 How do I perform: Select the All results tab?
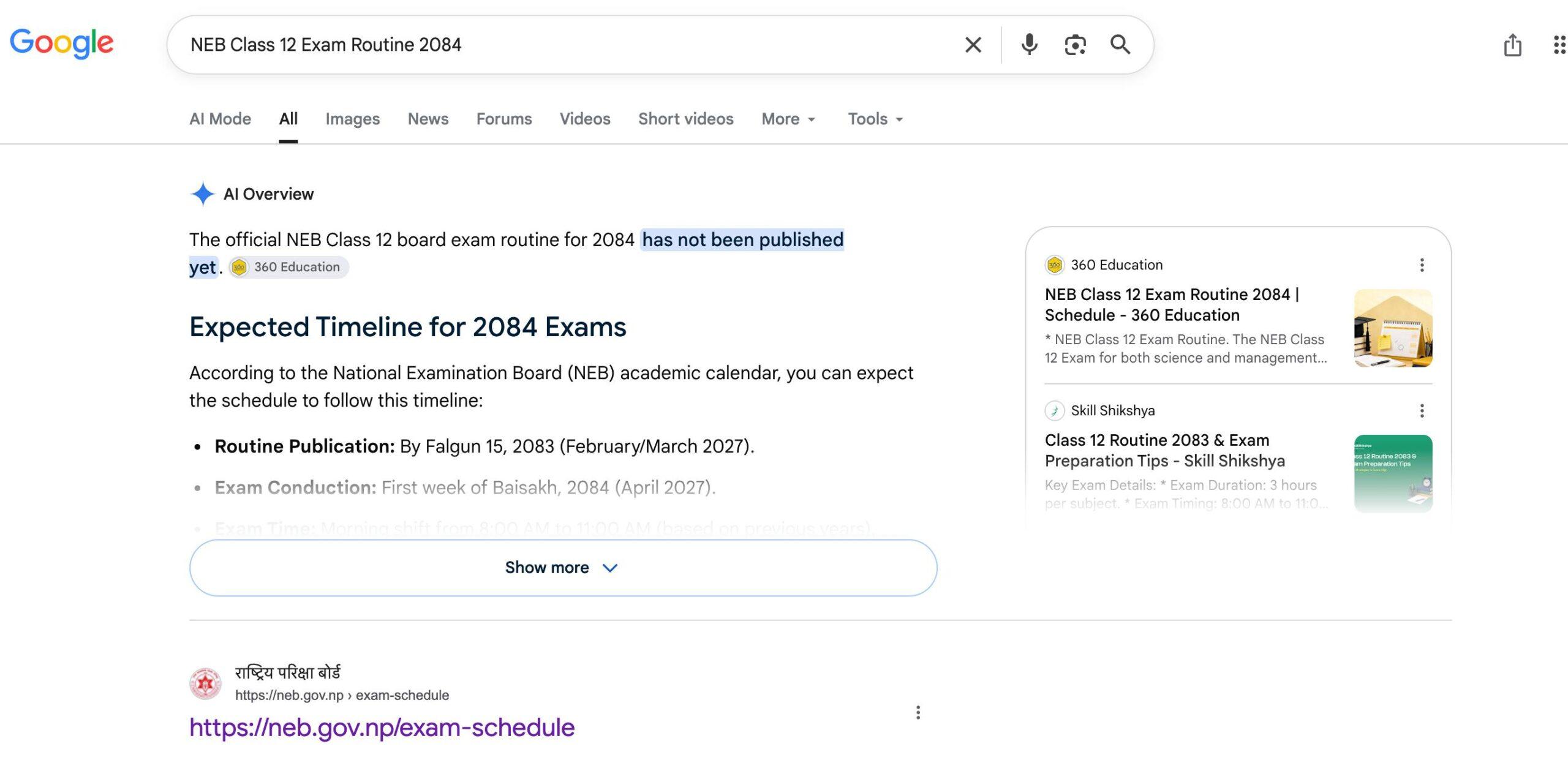click(288, 119)
